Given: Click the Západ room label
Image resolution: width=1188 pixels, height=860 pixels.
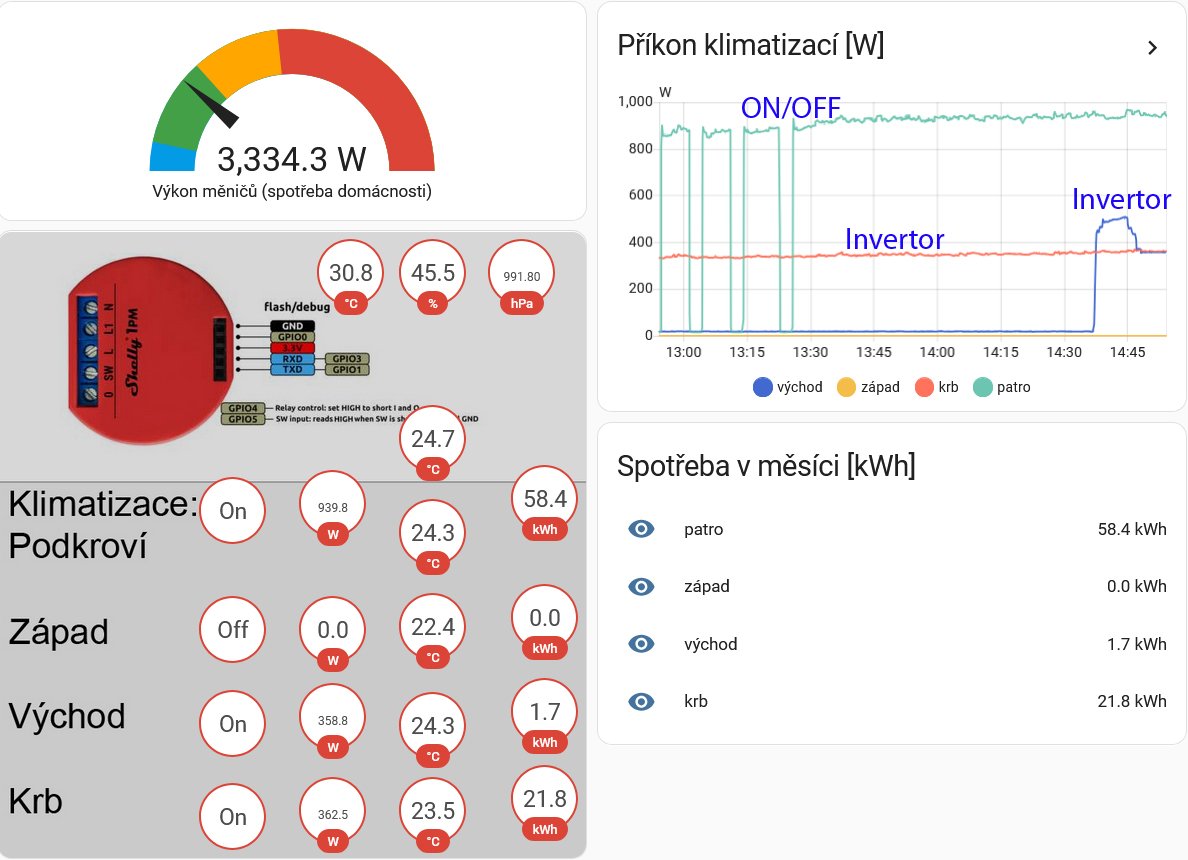Looking at the screenshot, I should tap(58, 631).
